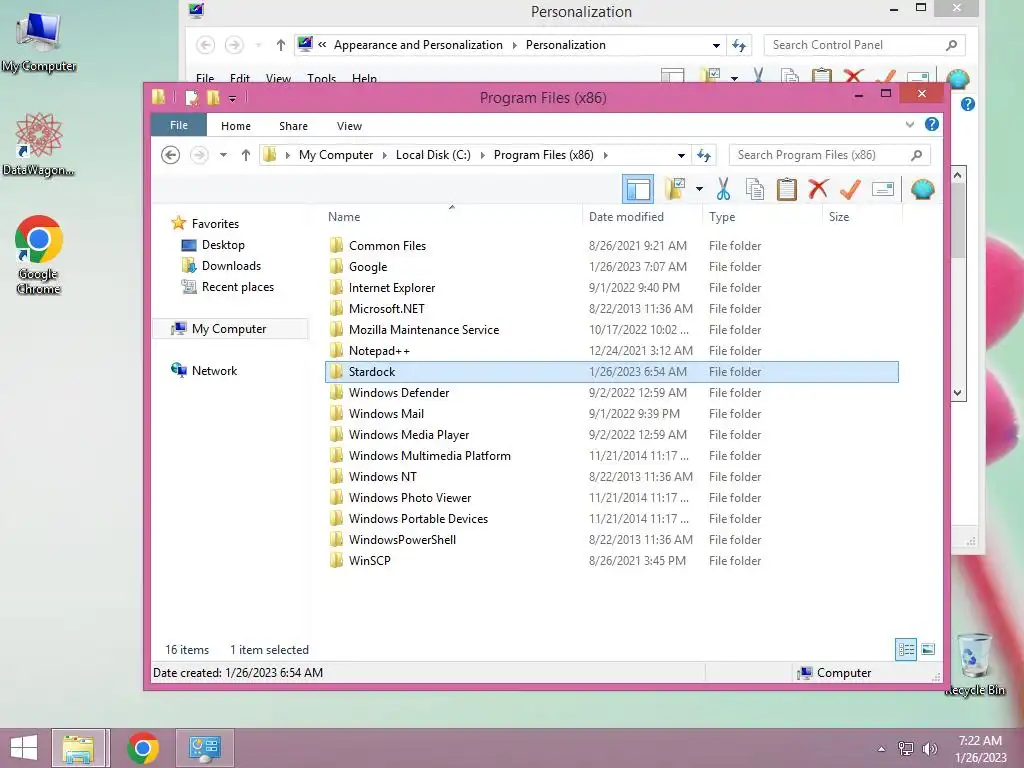This screenshot has height=768, width=1024.
Task: Click the Classic Shell settings shell icon
Action: (x=922, y=189)
